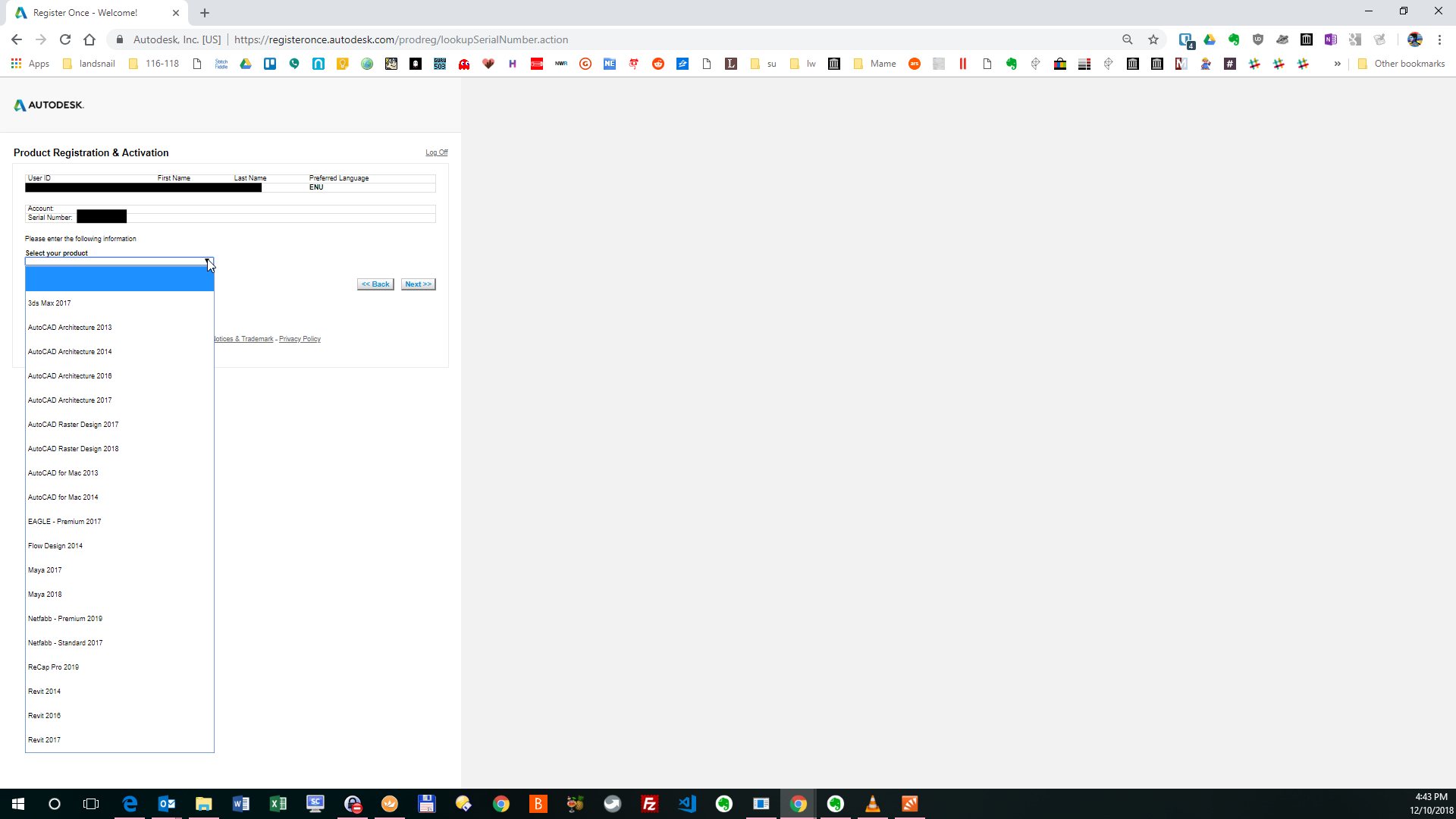Screen dimensions: 1456x819
Task: Close the Register Once tab
Action: tap(176, 13)
